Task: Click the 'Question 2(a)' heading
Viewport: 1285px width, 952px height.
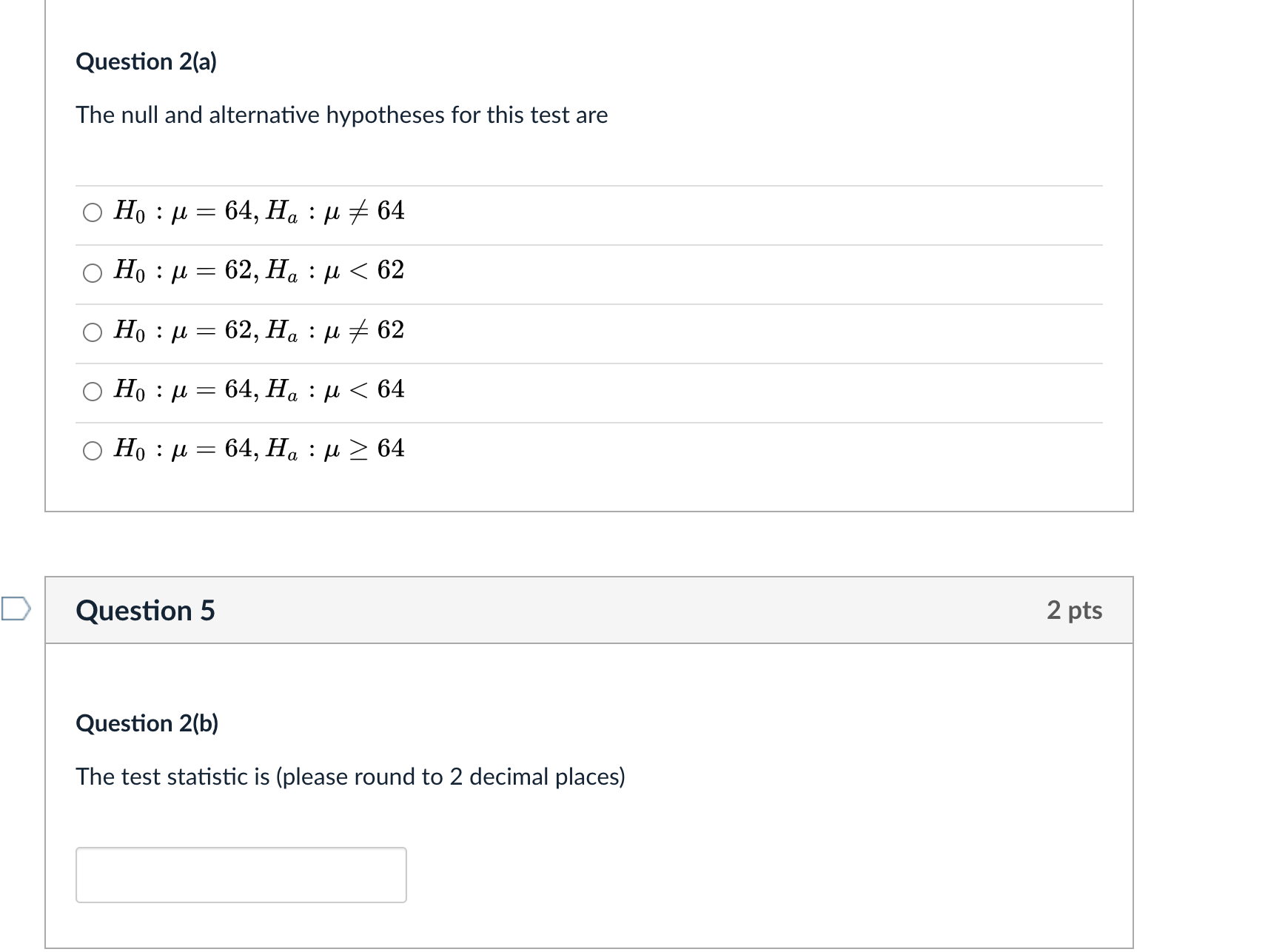Action: coord(146,61)
